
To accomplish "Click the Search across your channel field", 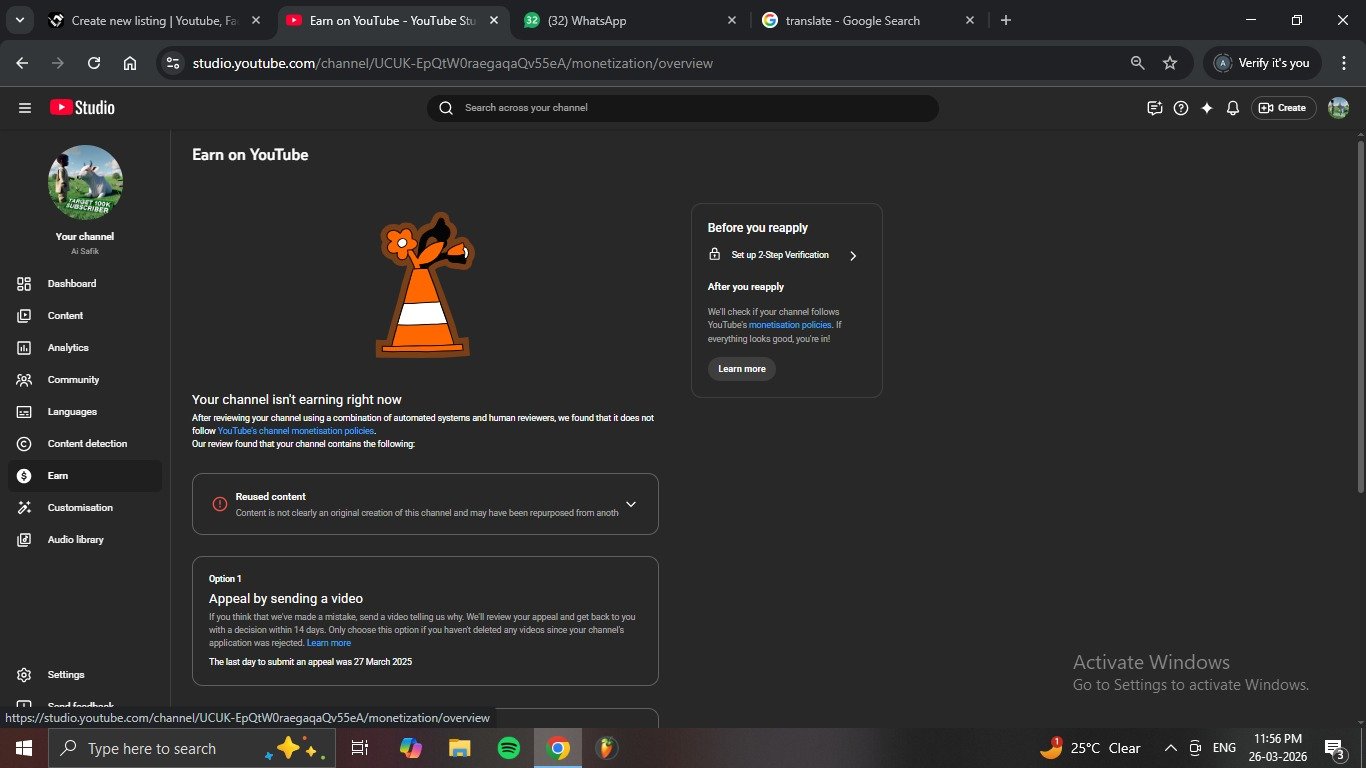I will tap(690, 108).
